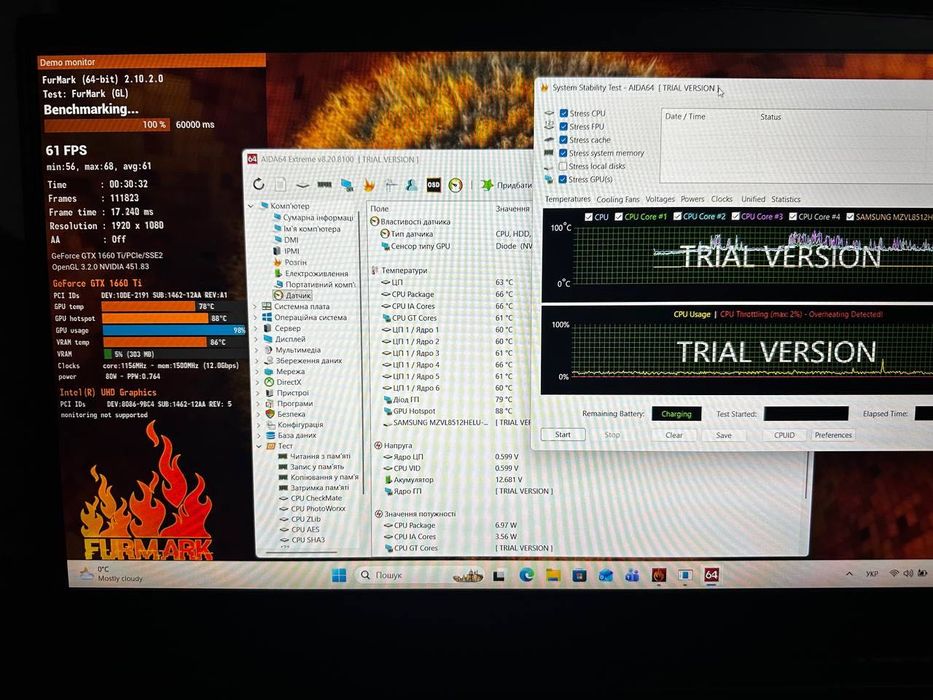Image resolution: width=933 pixels, height=700 pixels.
Task: Switch to the Powers tab
Action: (692, 199)
